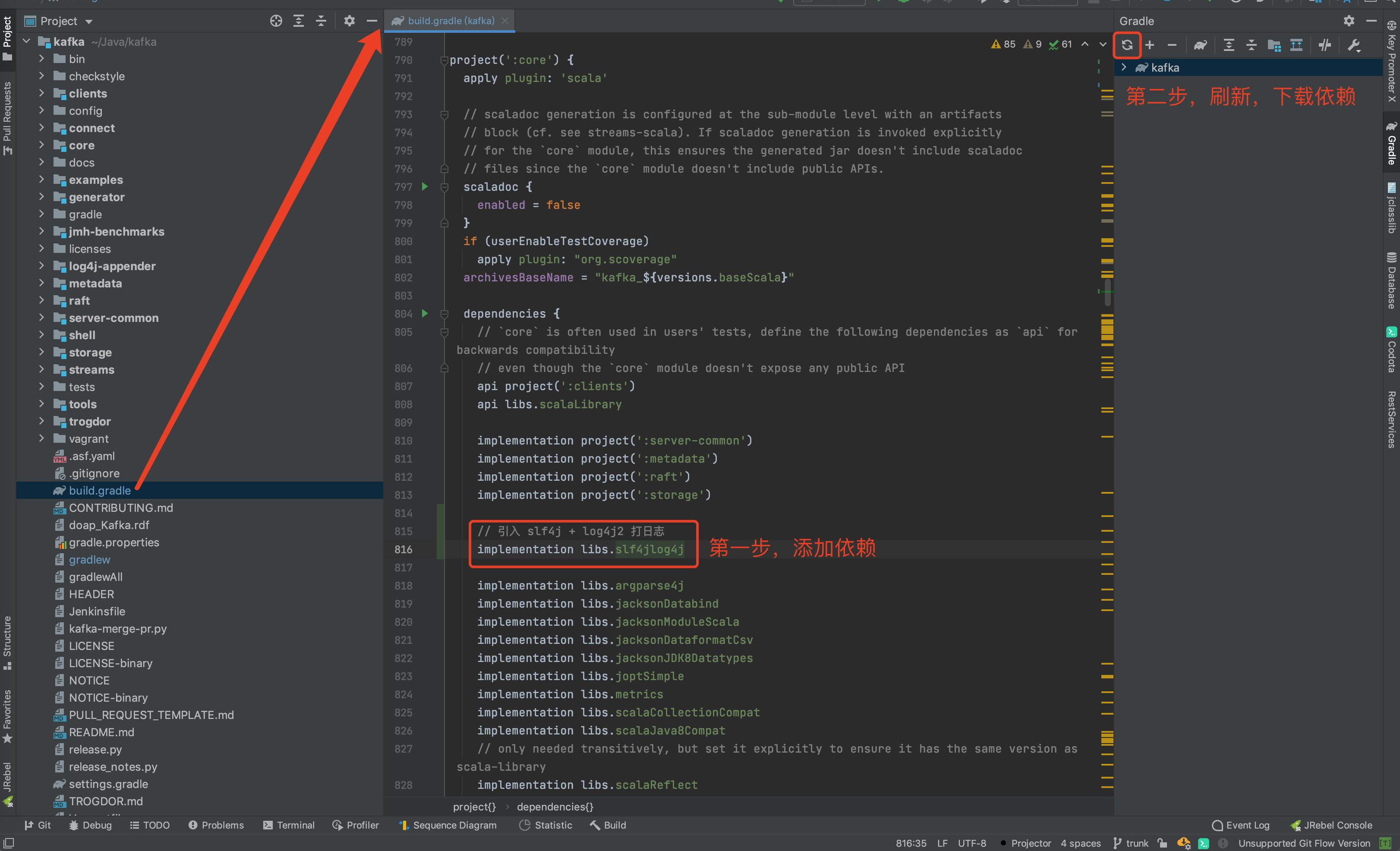Open the Terminal tool window tab
This screenshot has height=851, width=1400.
pos(289,825)
